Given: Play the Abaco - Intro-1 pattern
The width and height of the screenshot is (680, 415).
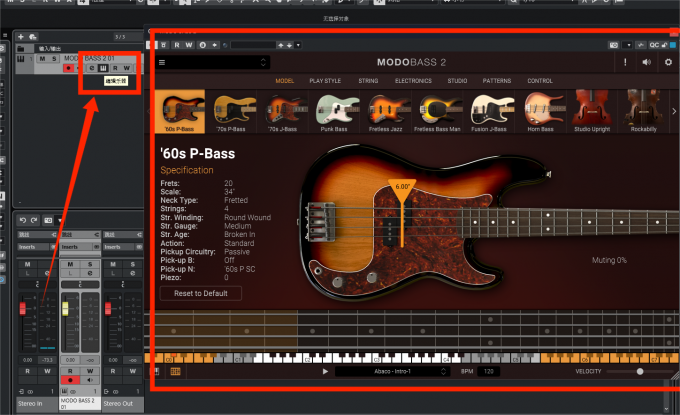Looking at the screenshot, I should 325,371.
